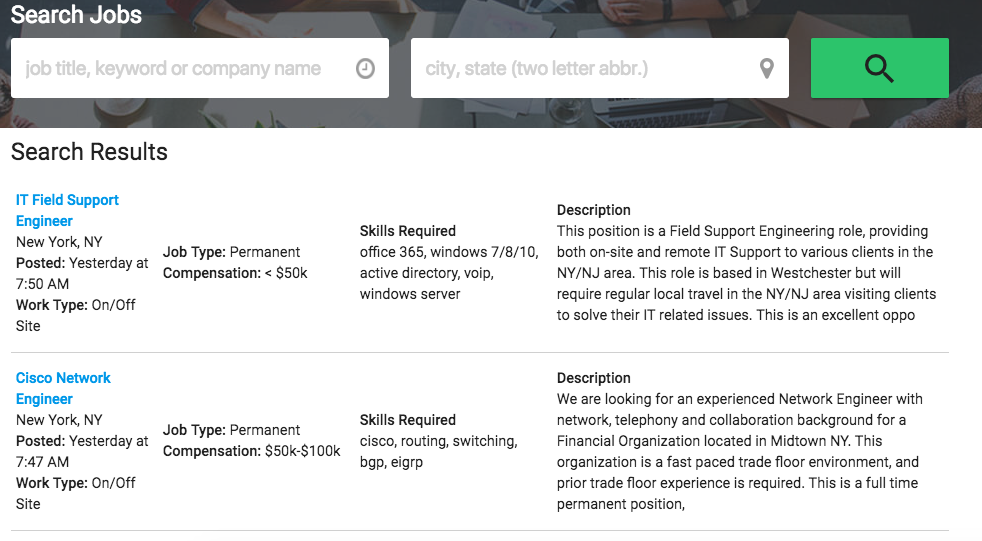This screenshot has width=982, height=541.
Task: Click the location pin icon
Action: [766, 69]
